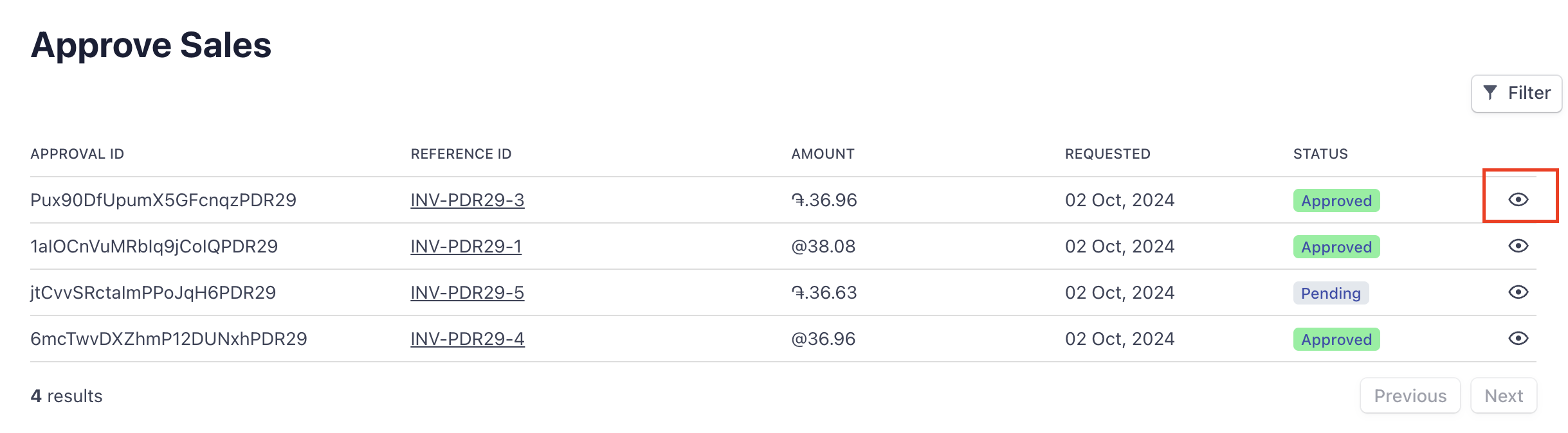1568x433 pixels.
Task: Go to the Next page
Action: [1504, 396]
